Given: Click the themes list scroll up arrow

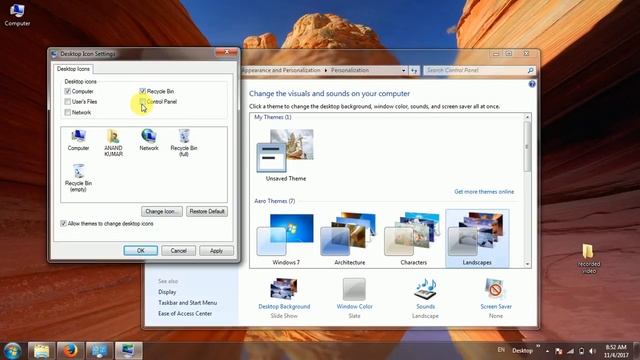Looking at the screenshot, I should coord(527,117).
